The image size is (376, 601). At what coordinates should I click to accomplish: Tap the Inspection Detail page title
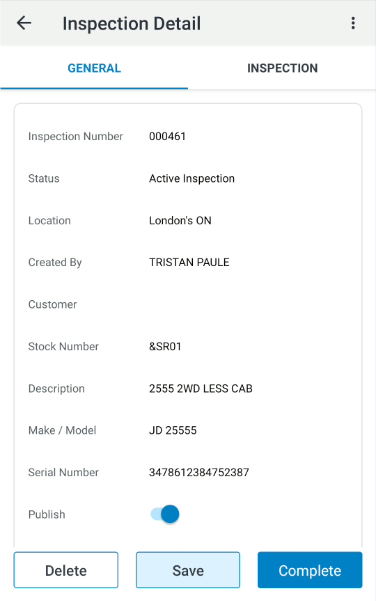pos(131,23)
